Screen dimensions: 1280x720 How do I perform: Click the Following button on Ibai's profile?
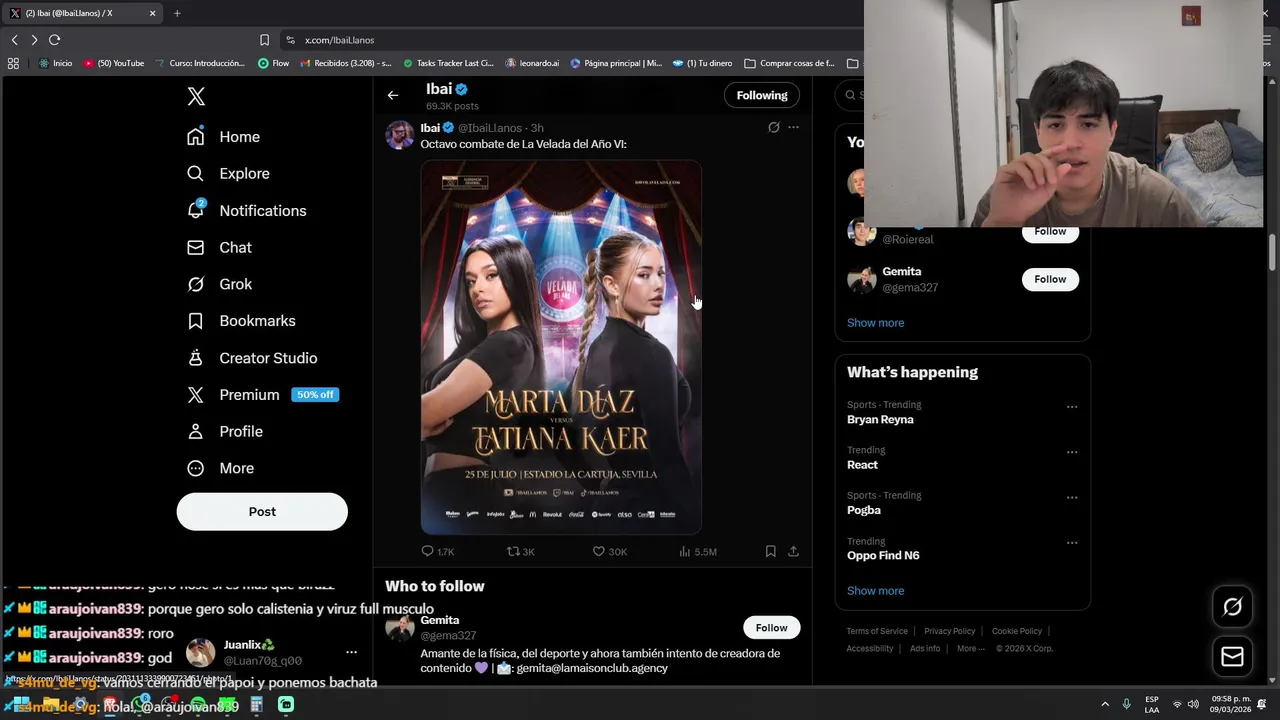[762, 96]
